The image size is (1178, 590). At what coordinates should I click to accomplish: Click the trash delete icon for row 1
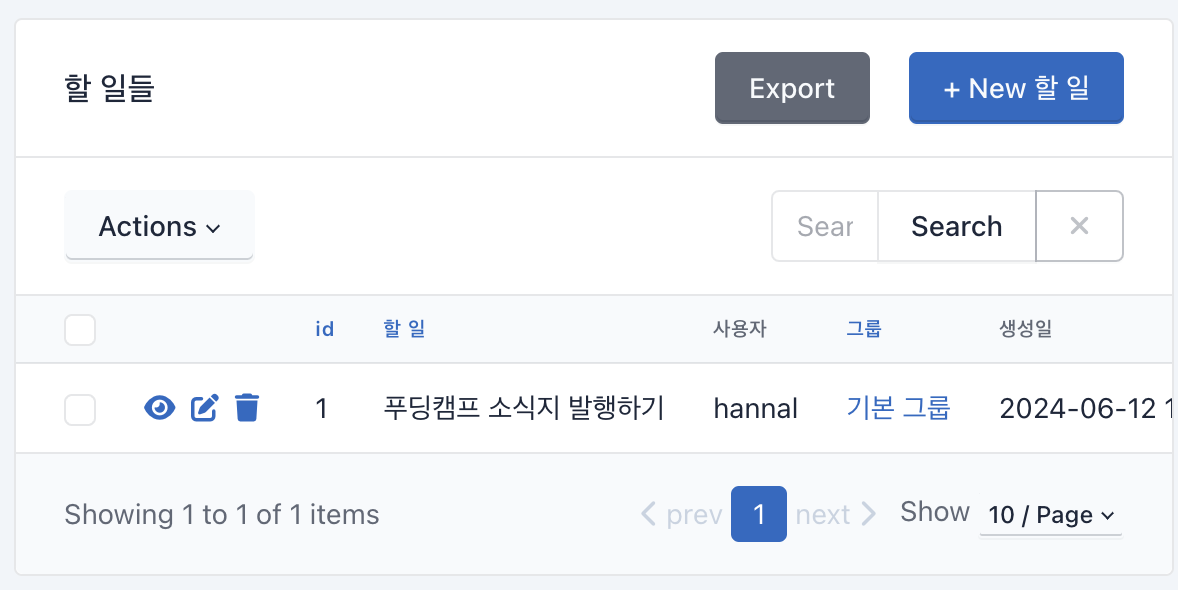pos(247,408)
